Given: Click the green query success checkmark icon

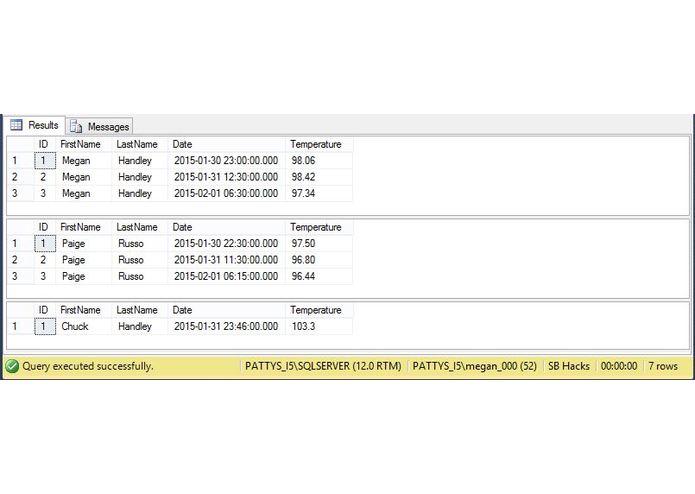Looking at the screenshot, I should click(12, 366).
